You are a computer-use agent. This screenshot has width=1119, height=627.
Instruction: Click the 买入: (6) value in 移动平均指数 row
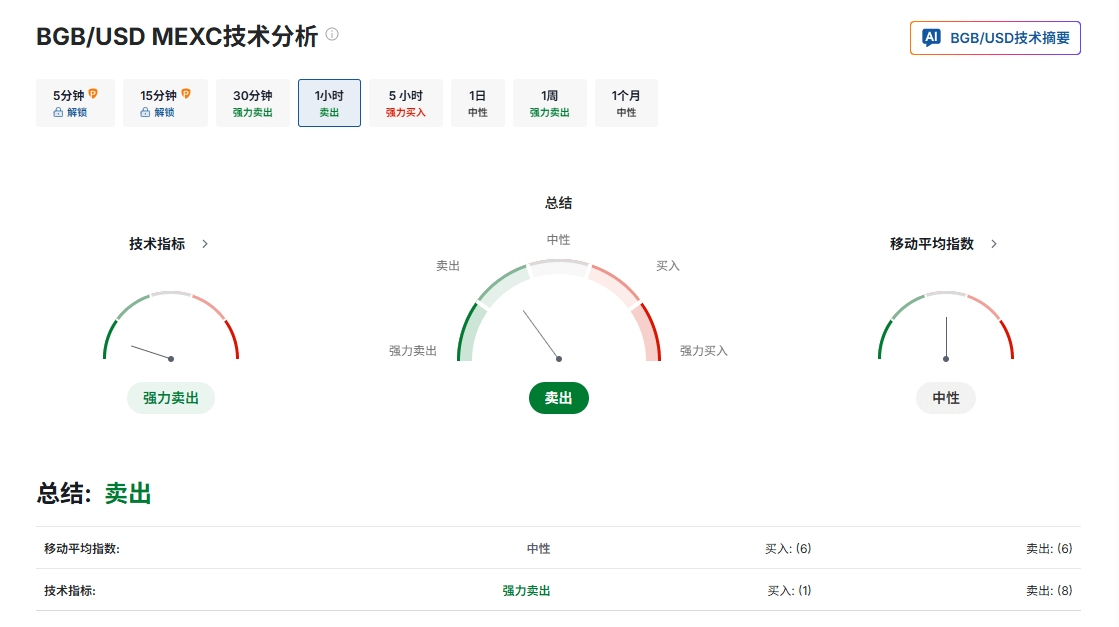[x=788, y=549]
